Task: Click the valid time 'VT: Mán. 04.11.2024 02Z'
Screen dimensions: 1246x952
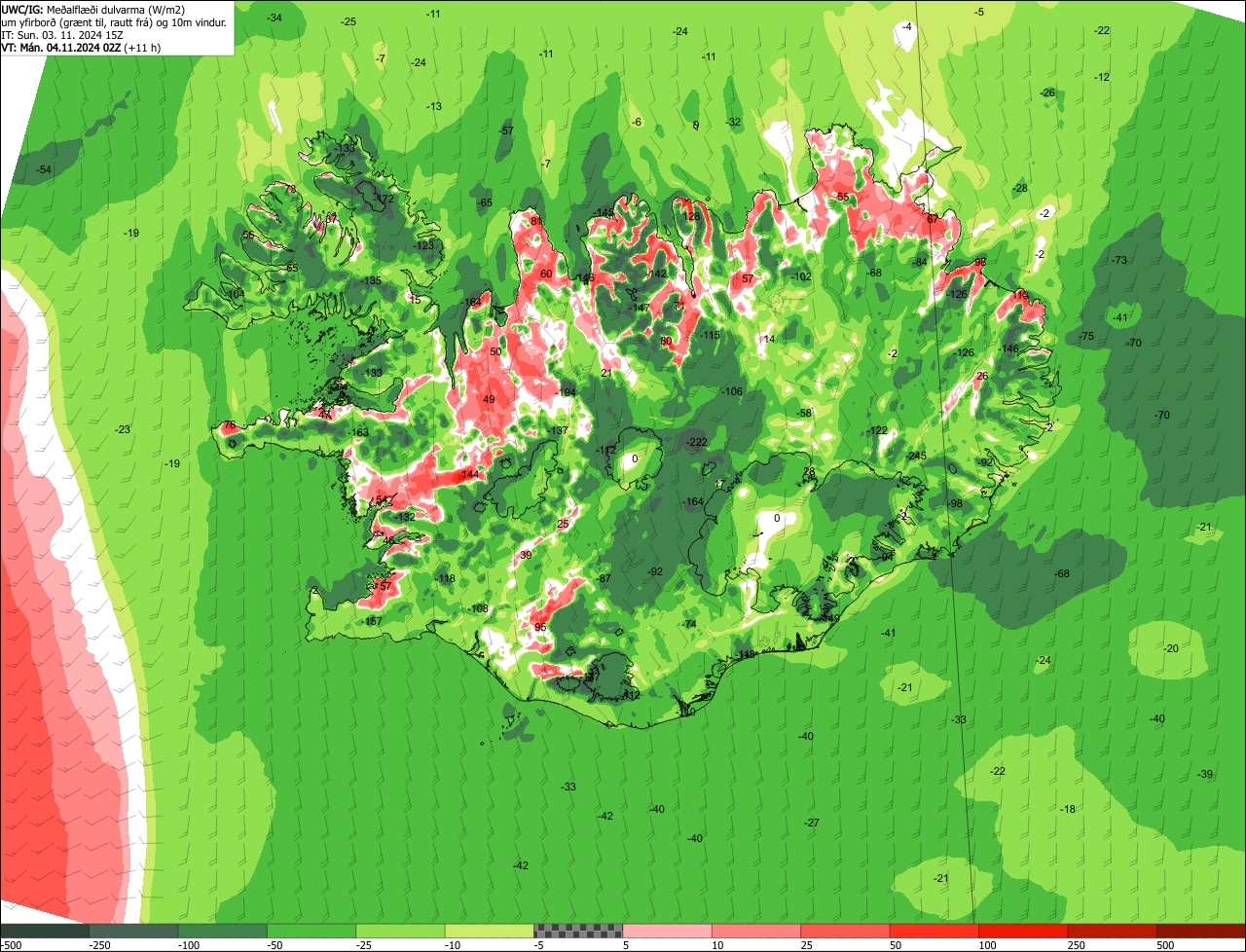Action: coord(61,47)
